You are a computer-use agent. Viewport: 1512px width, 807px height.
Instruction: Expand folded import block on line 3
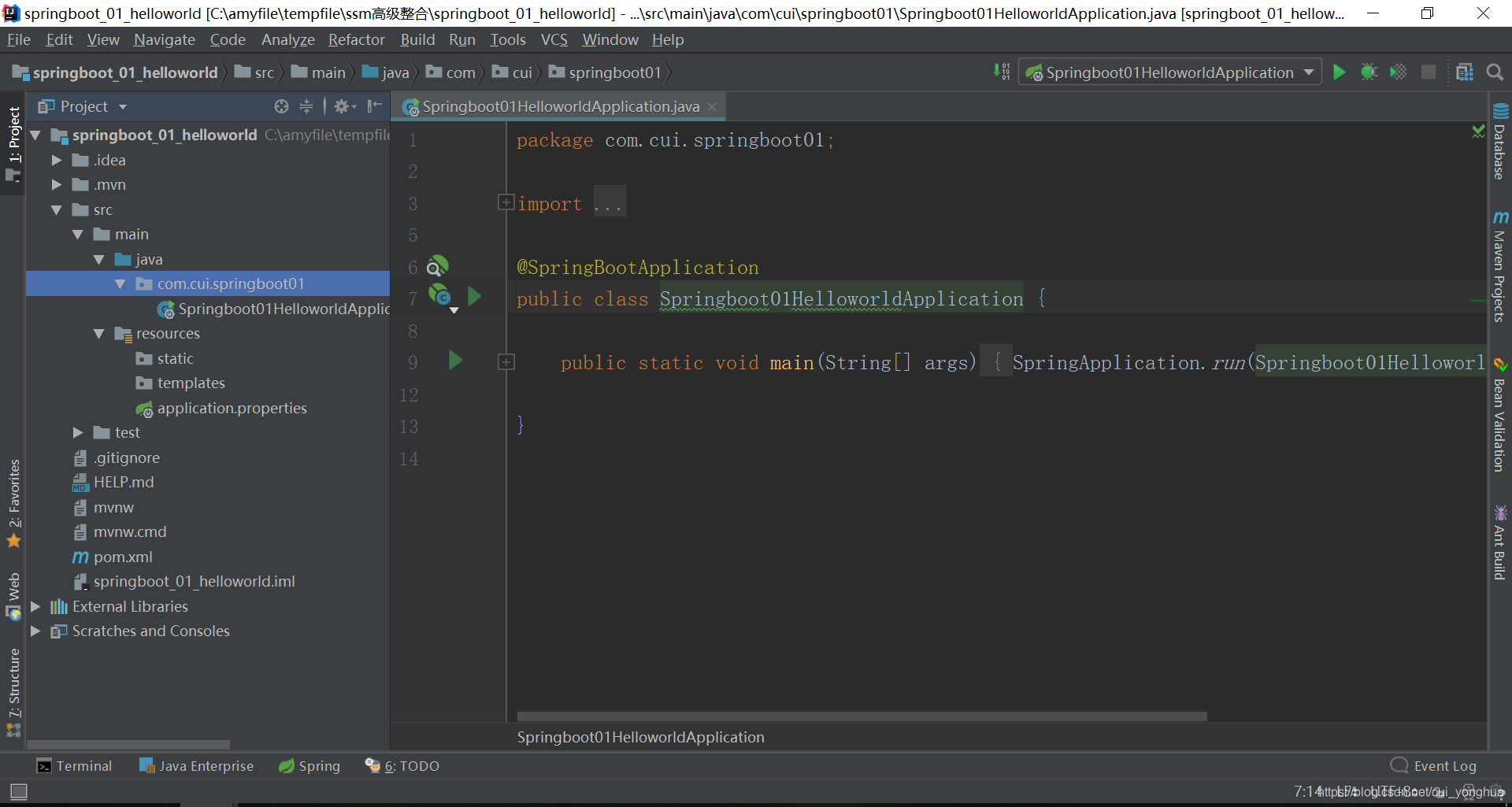[506, 203]
